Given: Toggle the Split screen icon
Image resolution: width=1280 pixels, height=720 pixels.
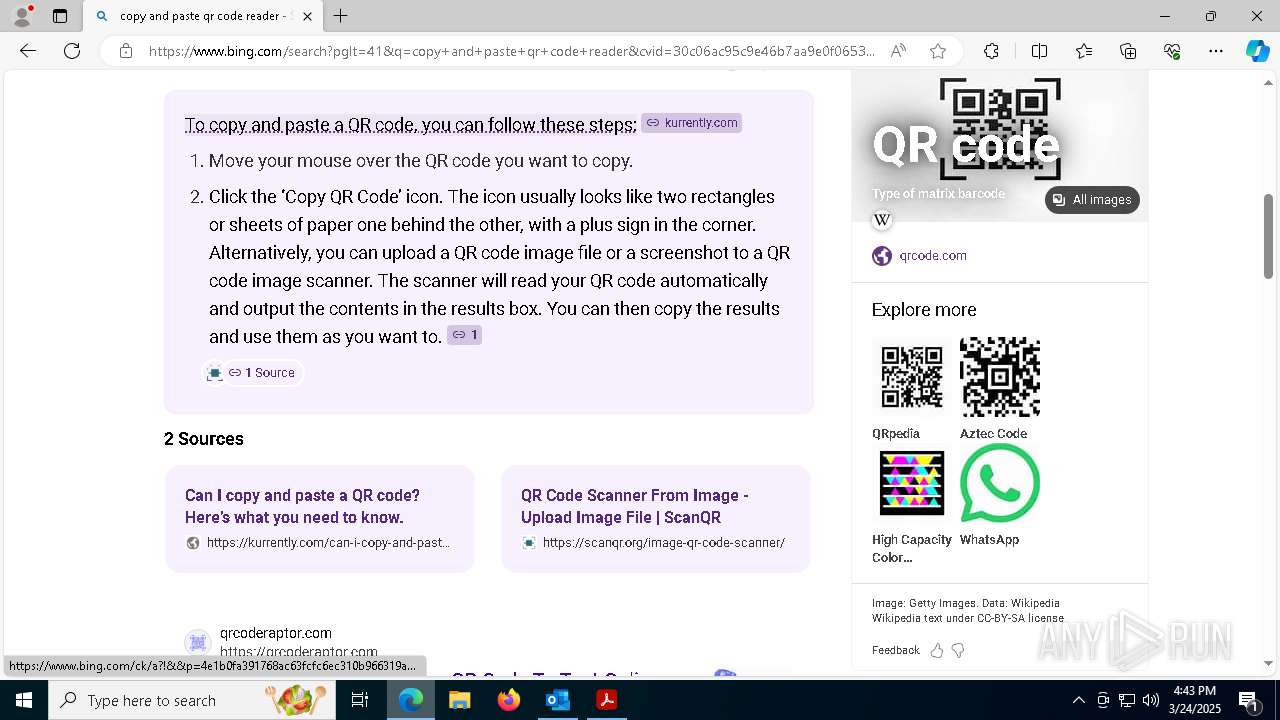Looking at the screenshot, I should point(1039,51).
